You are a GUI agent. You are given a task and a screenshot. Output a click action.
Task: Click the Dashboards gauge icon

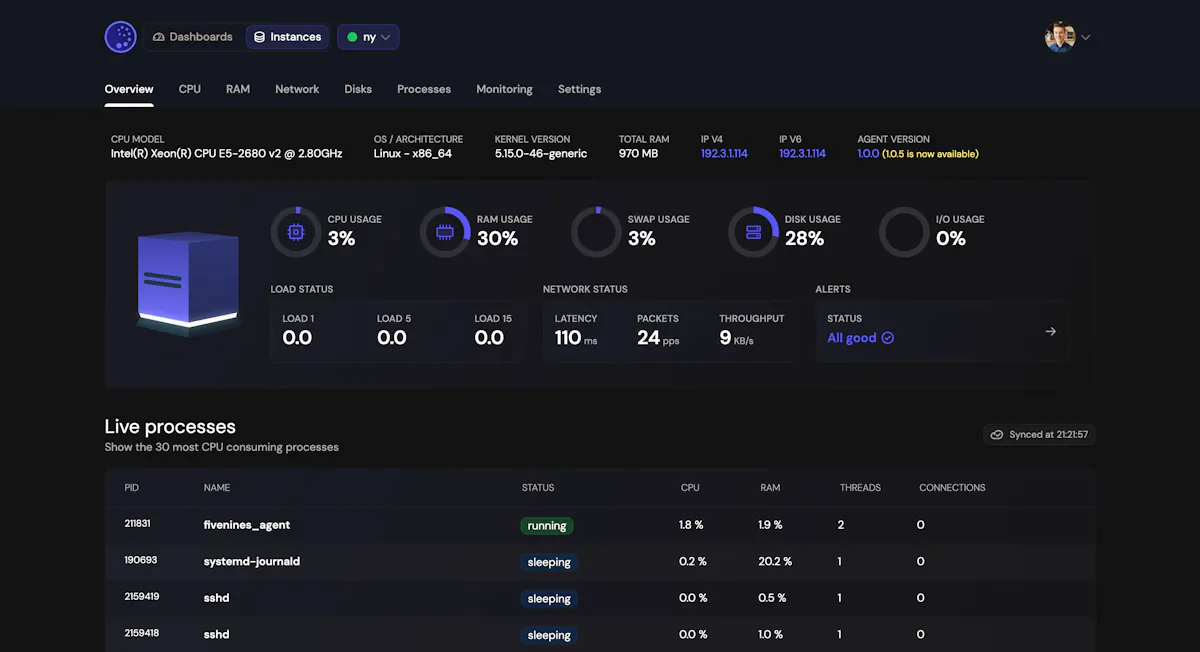coord(158,37)
